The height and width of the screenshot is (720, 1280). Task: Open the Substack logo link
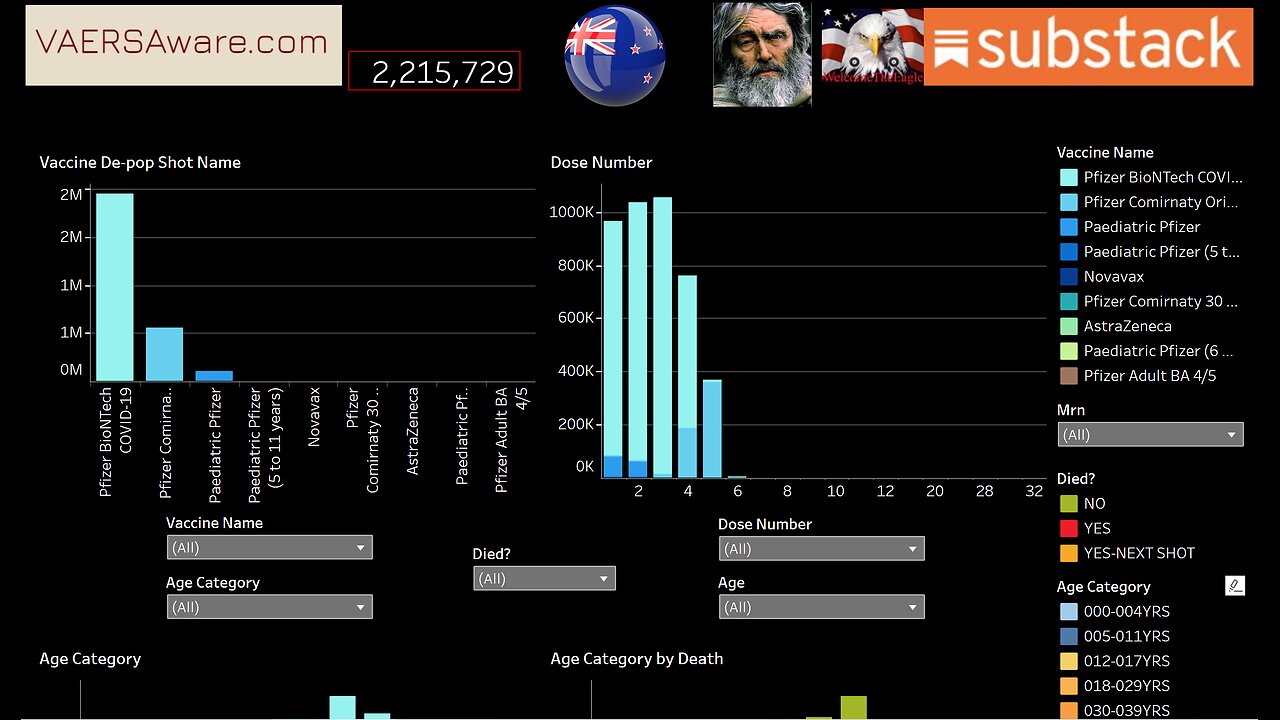pyautogui.click(x=1088, y=47)
